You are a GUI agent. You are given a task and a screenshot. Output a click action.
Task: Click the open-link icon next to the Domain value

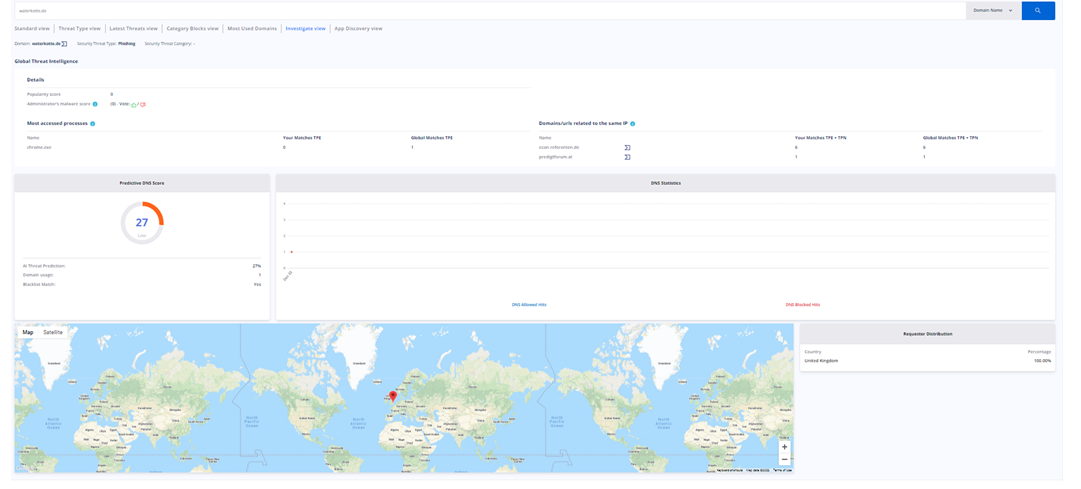[x=64, y=43]
